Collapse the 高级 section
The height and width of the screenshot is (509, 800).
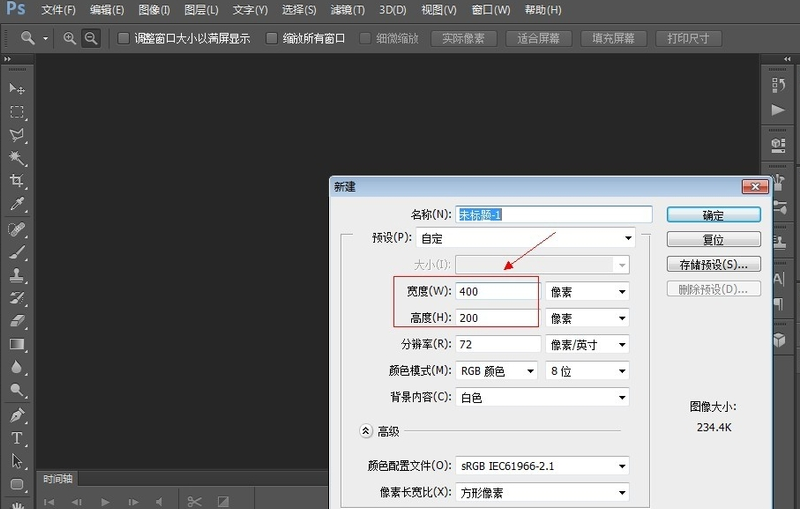(366, 431)
